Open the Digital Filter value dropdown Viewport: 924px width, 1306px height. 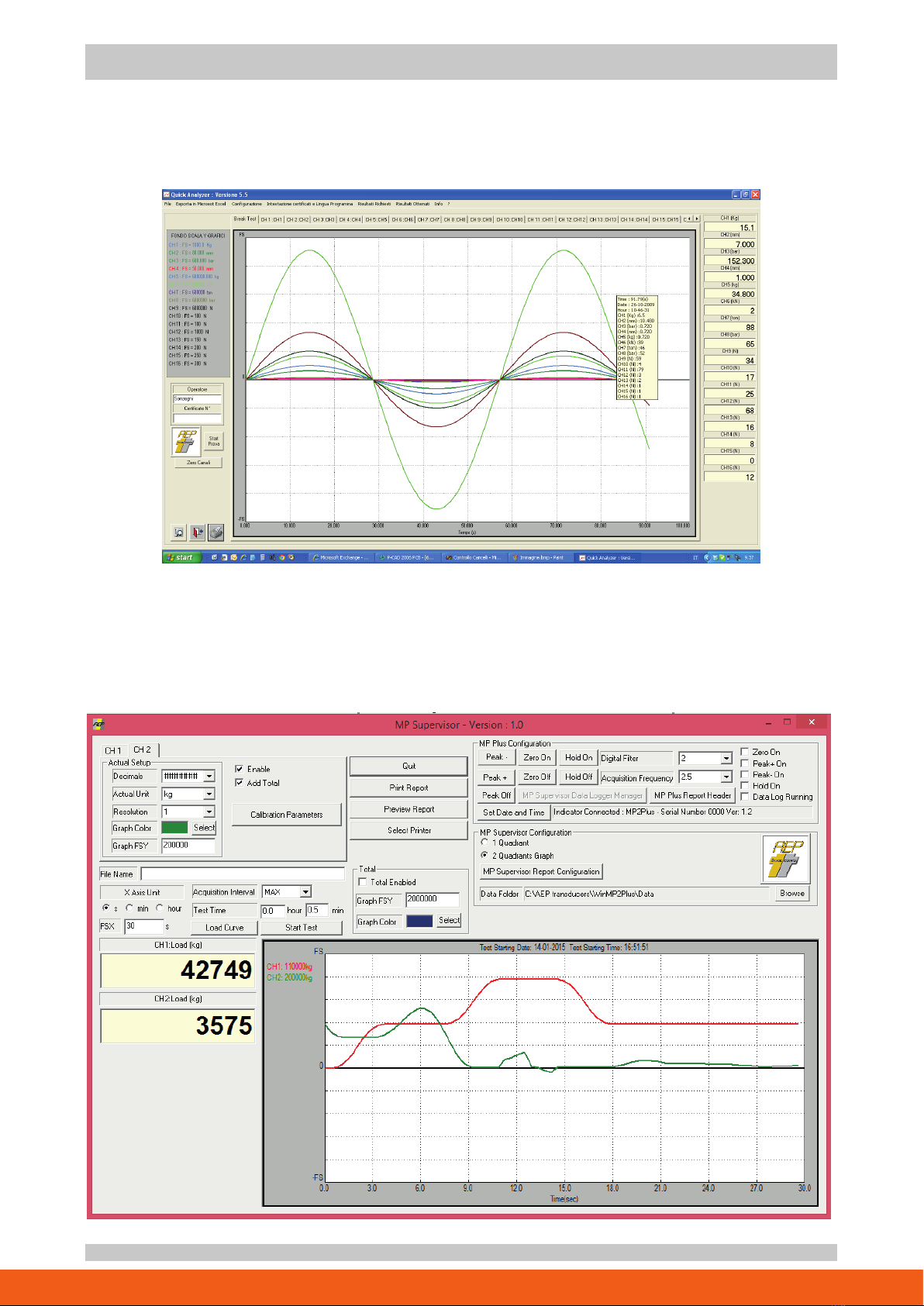pyautogui.click(x=726, y=758)
